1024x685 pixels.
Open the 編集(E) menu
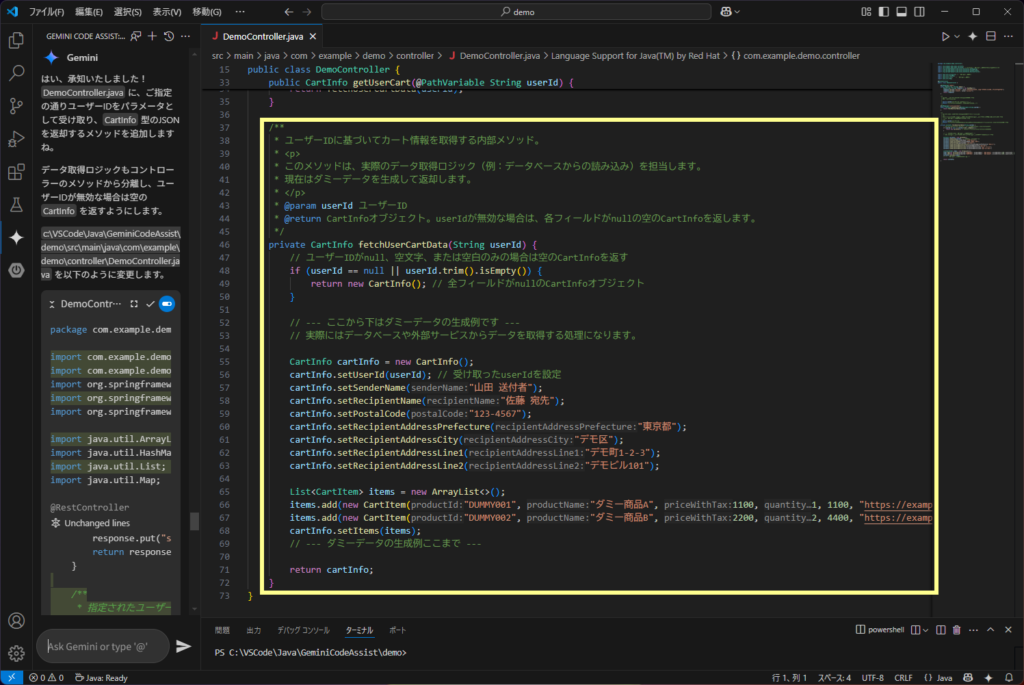pos(88,12)
